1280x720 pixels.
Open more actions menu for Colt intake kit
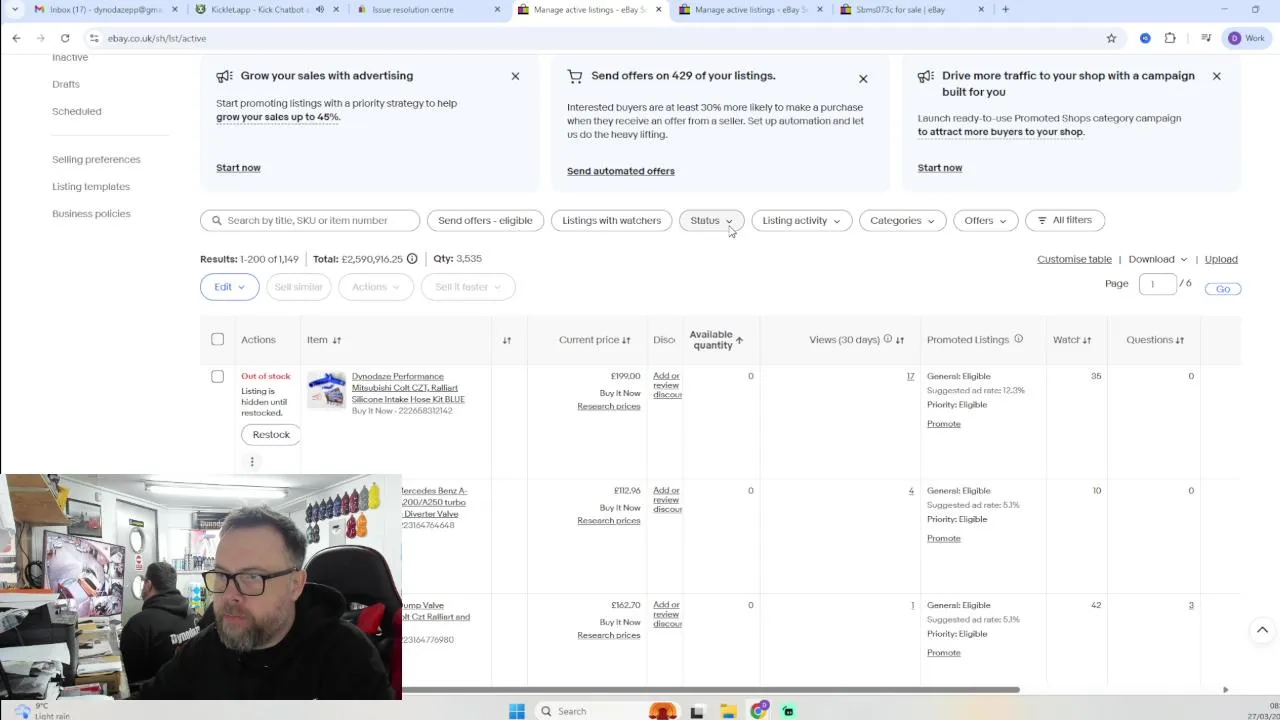(252, 461)
